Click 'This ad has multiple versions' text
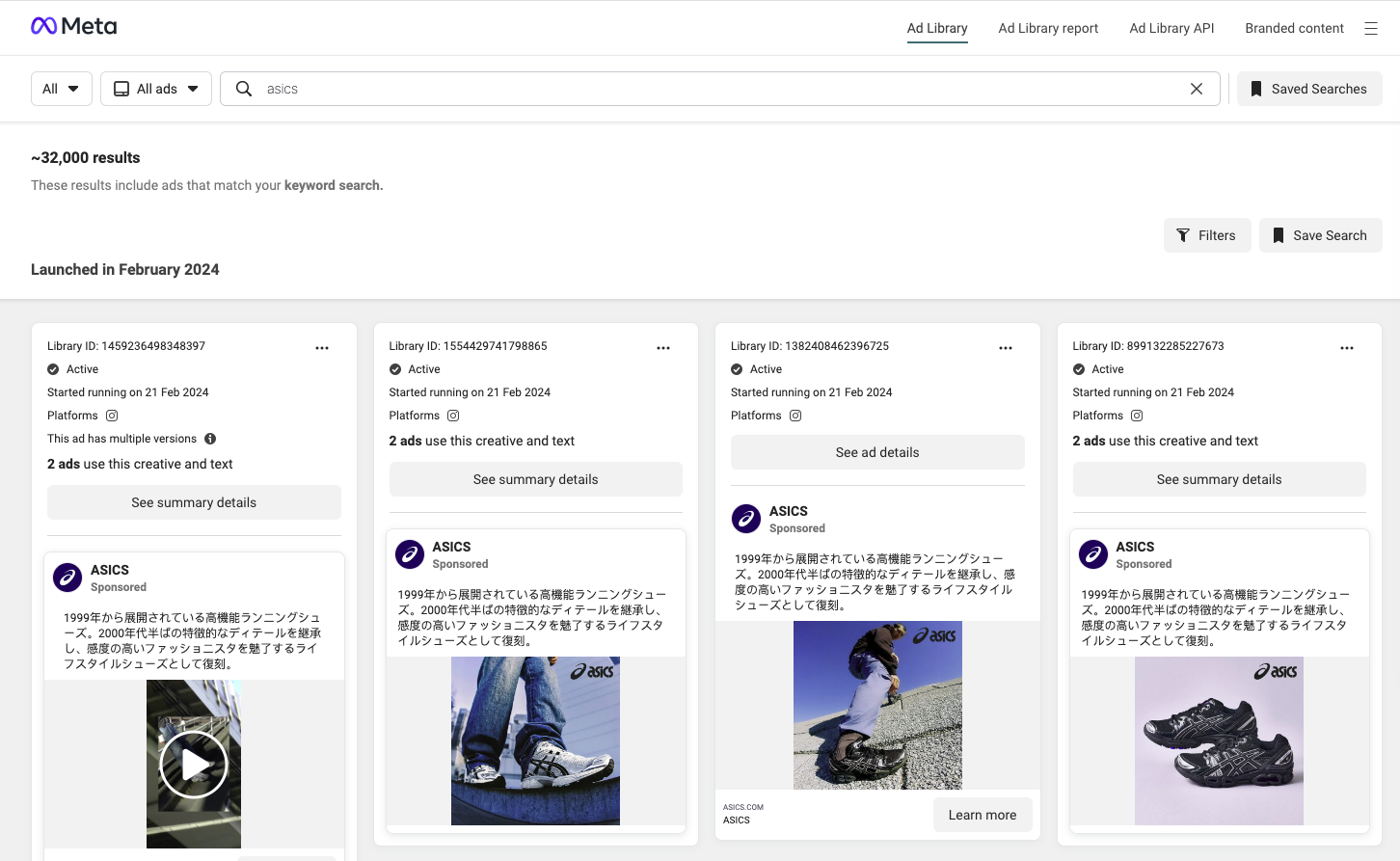1400x861 pixels. click(121, 439)
